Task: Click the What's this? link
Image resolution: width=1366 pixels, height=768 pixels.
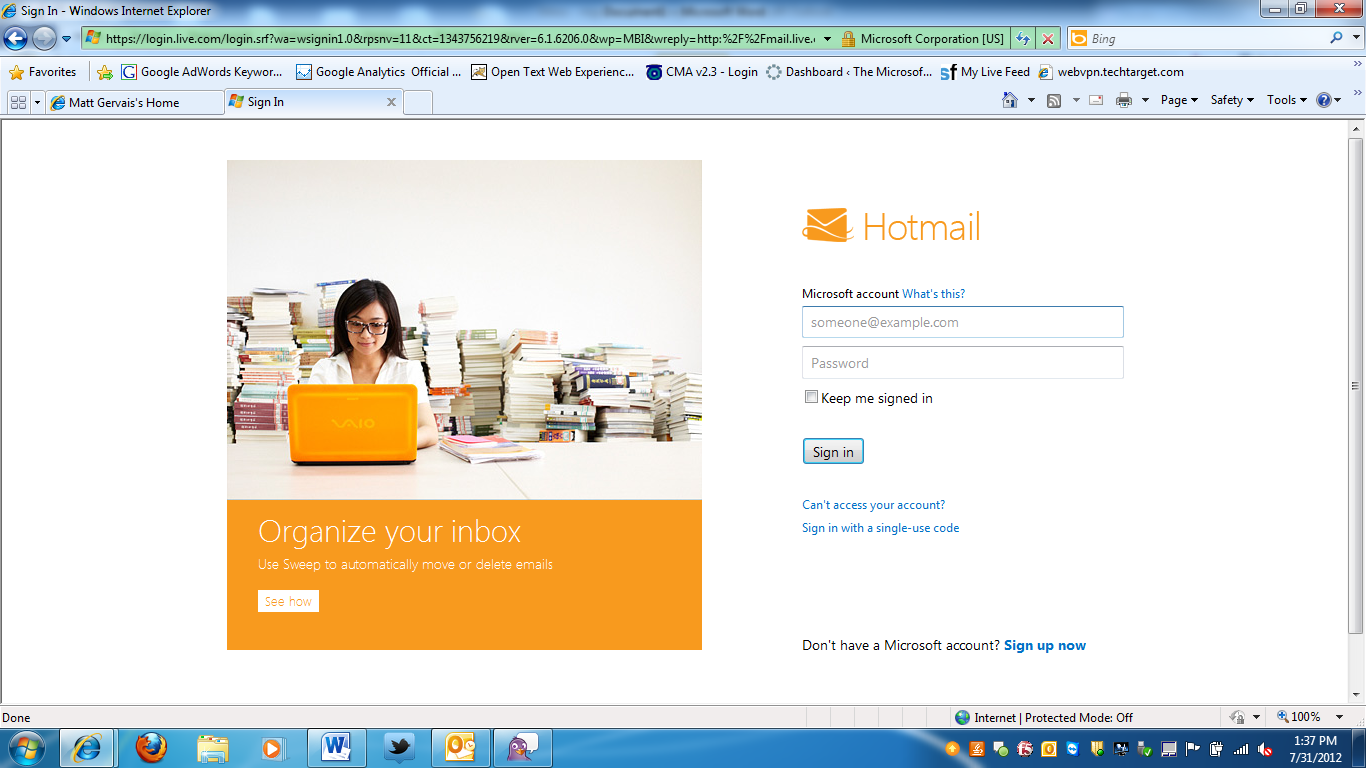Action: pyautogui.click(x=934, y=294)
